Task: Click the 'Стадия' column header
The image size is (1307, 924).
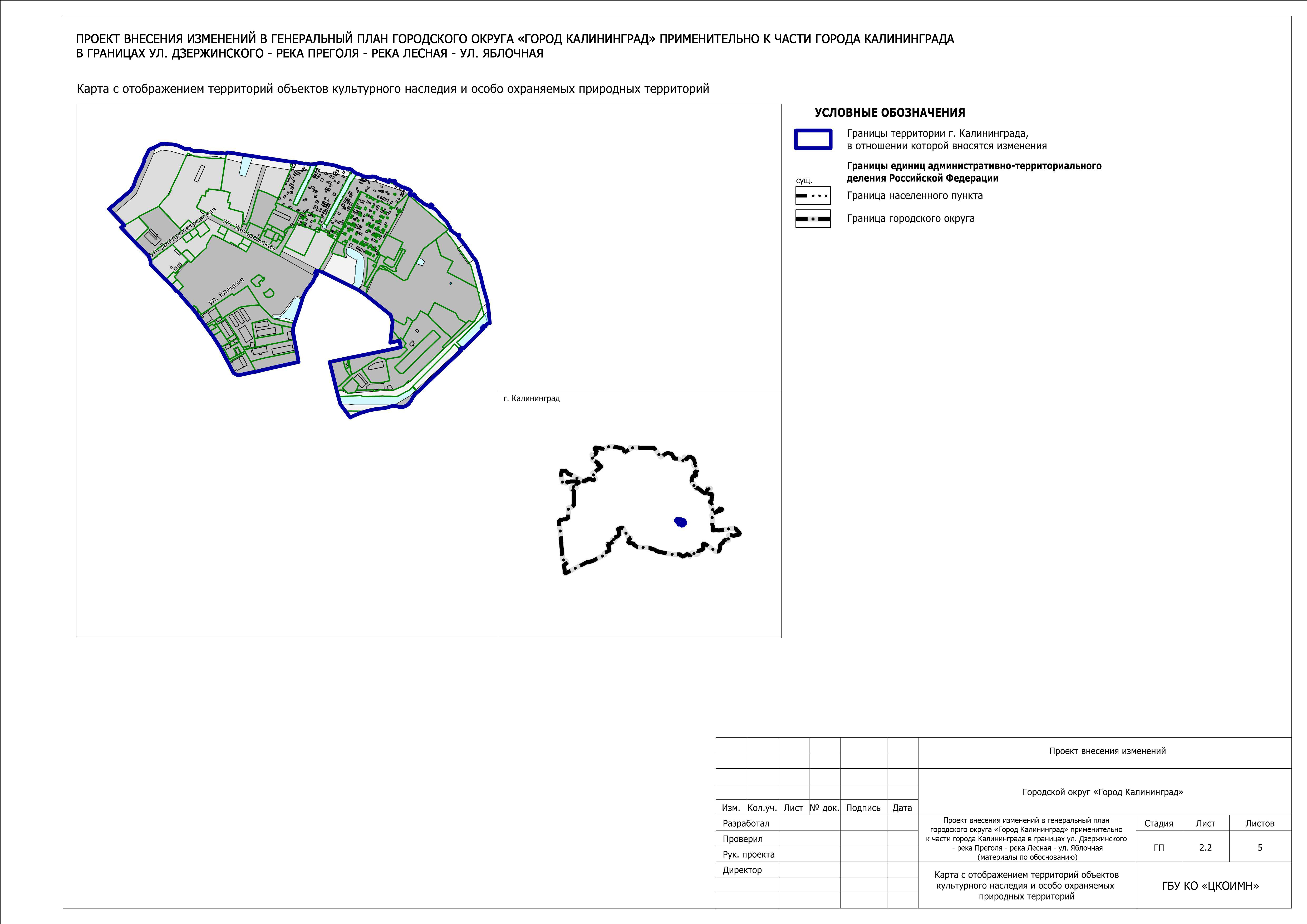Action: click(x=1158, y=823)
